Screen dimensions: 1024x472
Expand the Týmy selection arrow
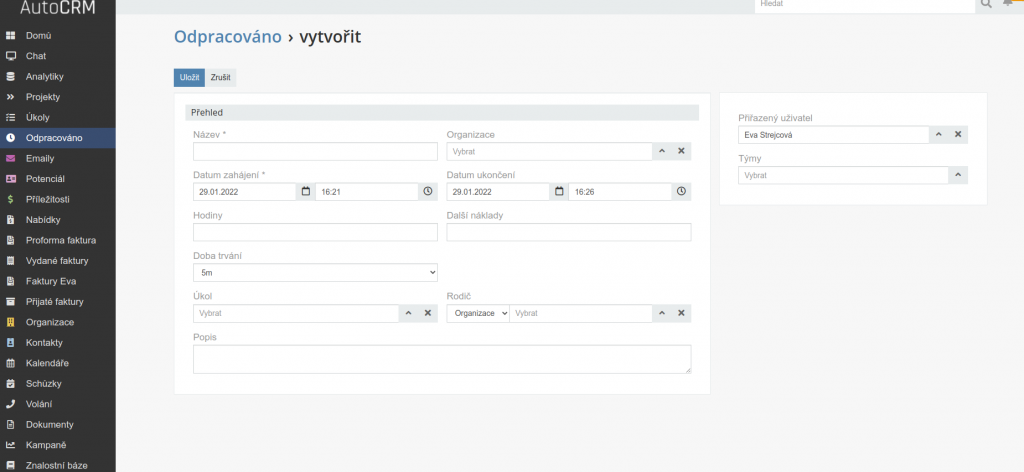tap(958, 175)
